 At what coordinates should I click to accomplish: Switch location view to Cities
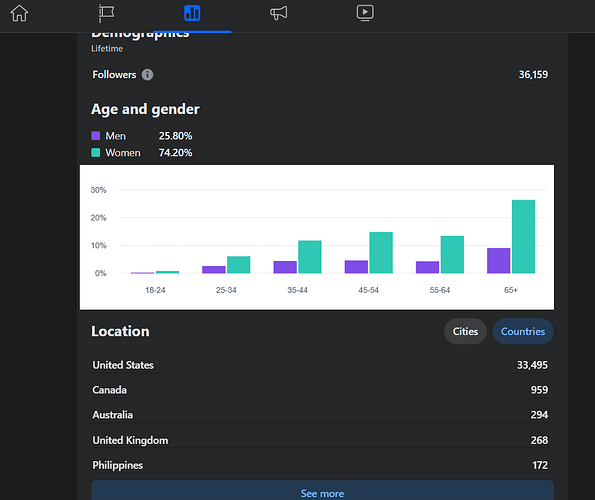[465, 332]
